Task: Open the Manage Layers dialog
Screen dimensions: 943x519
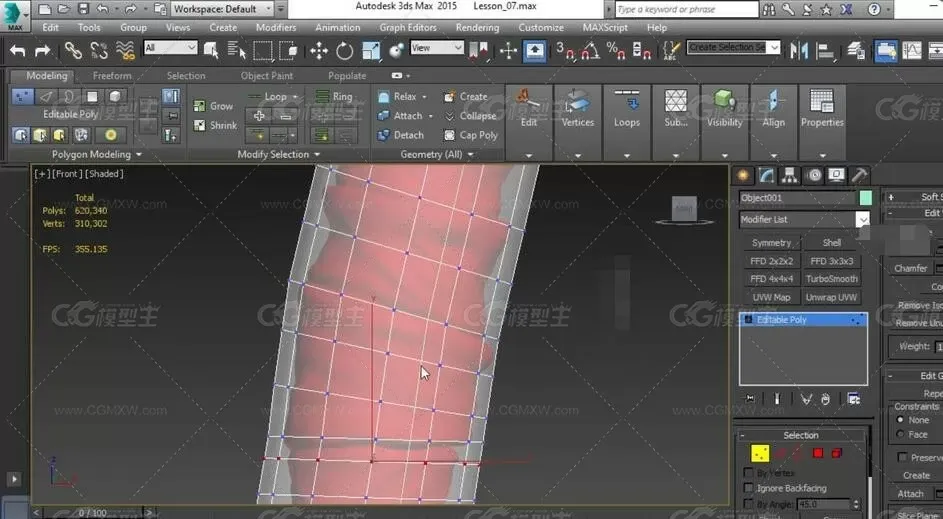Action: tap(856, 51)
